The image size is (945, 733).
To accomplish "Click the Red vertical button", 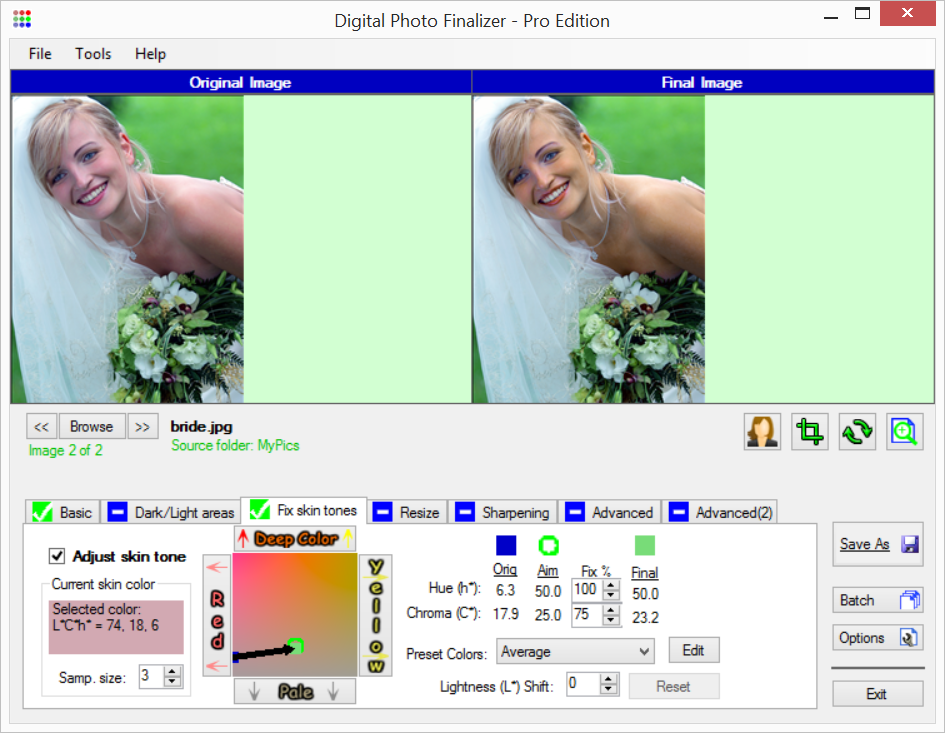I will click(x=217, y=615).
